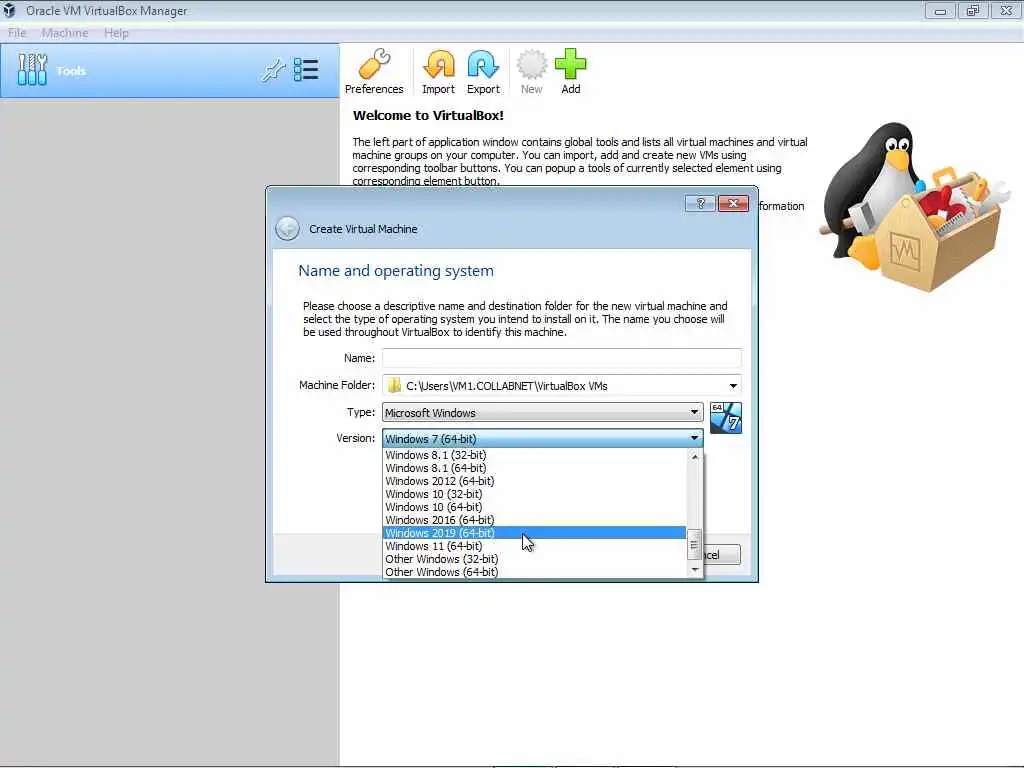The width and height of the screenshot is (1024, 768).
Task: Click the folder icon in Machine Folder field
Action: 394,386
